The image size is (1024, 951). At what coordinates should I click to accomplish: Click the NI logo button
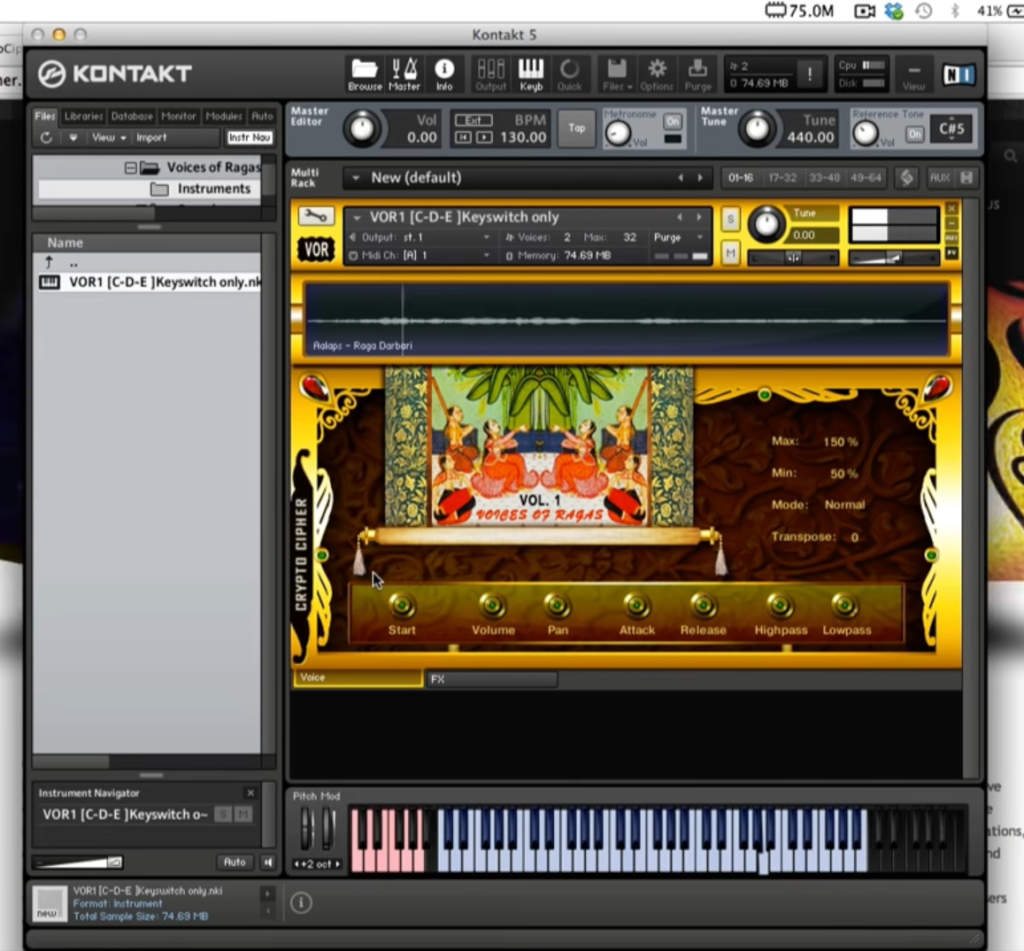[958, 74]
